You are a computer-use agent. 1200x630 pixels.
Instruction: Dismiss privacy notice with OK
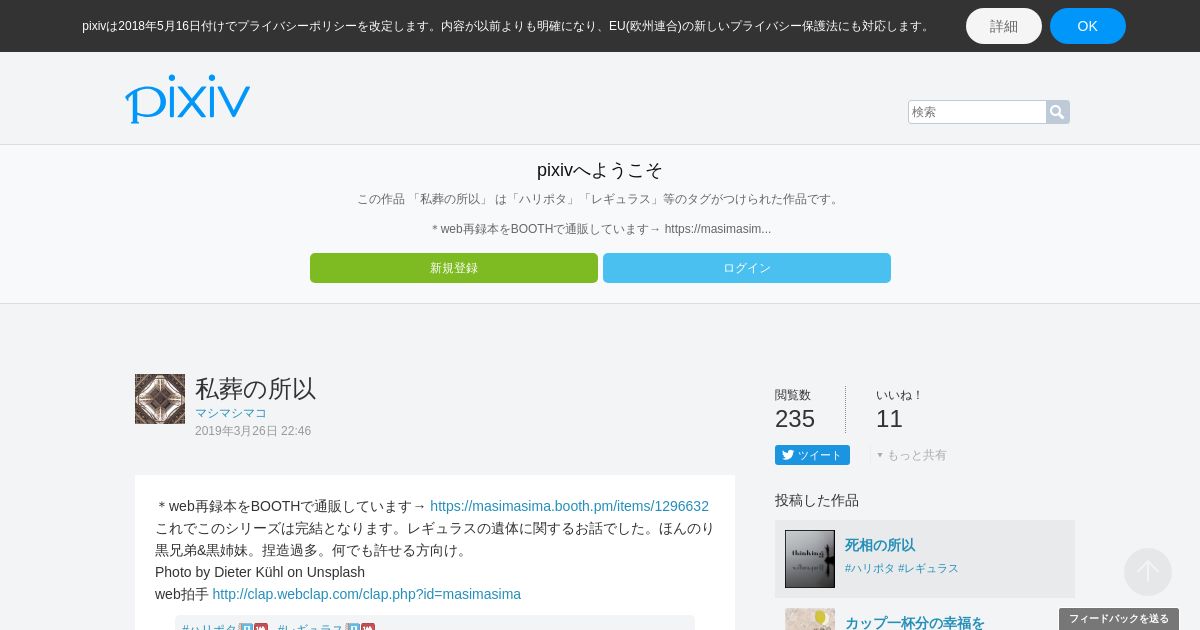pyautogui.click(x=1088, y=26)
